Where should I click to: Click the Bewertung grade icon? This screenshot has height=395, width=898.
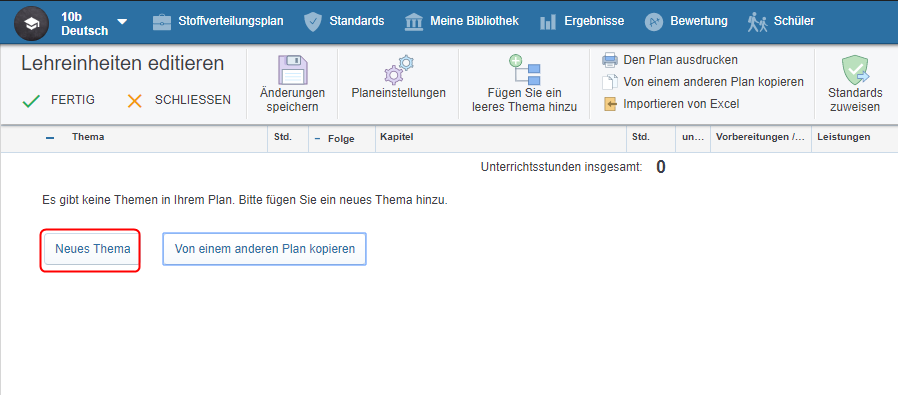tap(653, 22)
